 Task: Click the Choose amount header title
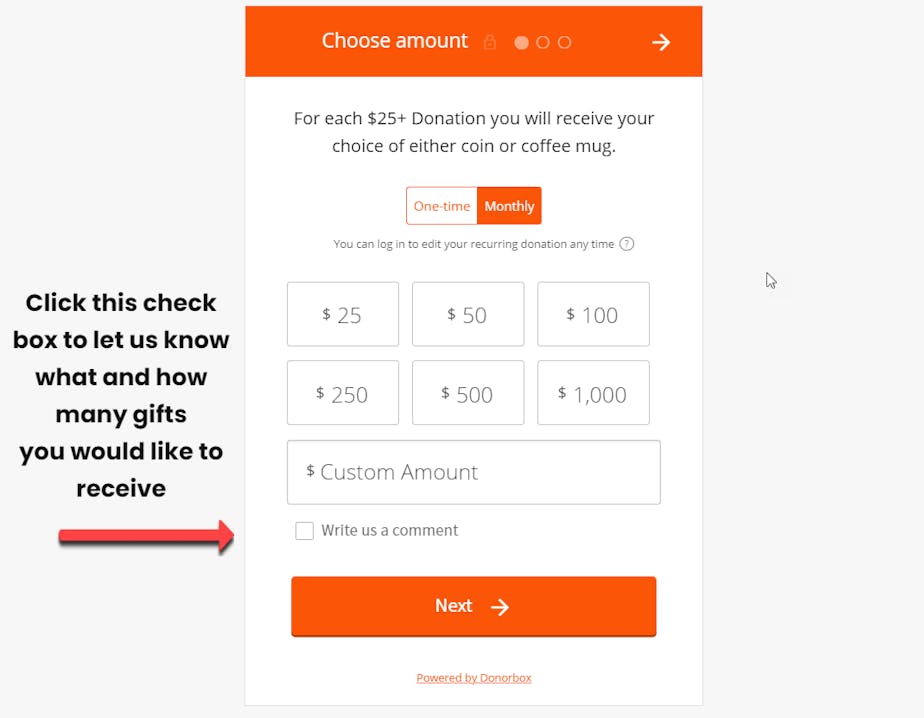pyautogui.click(x=395, y=41)
